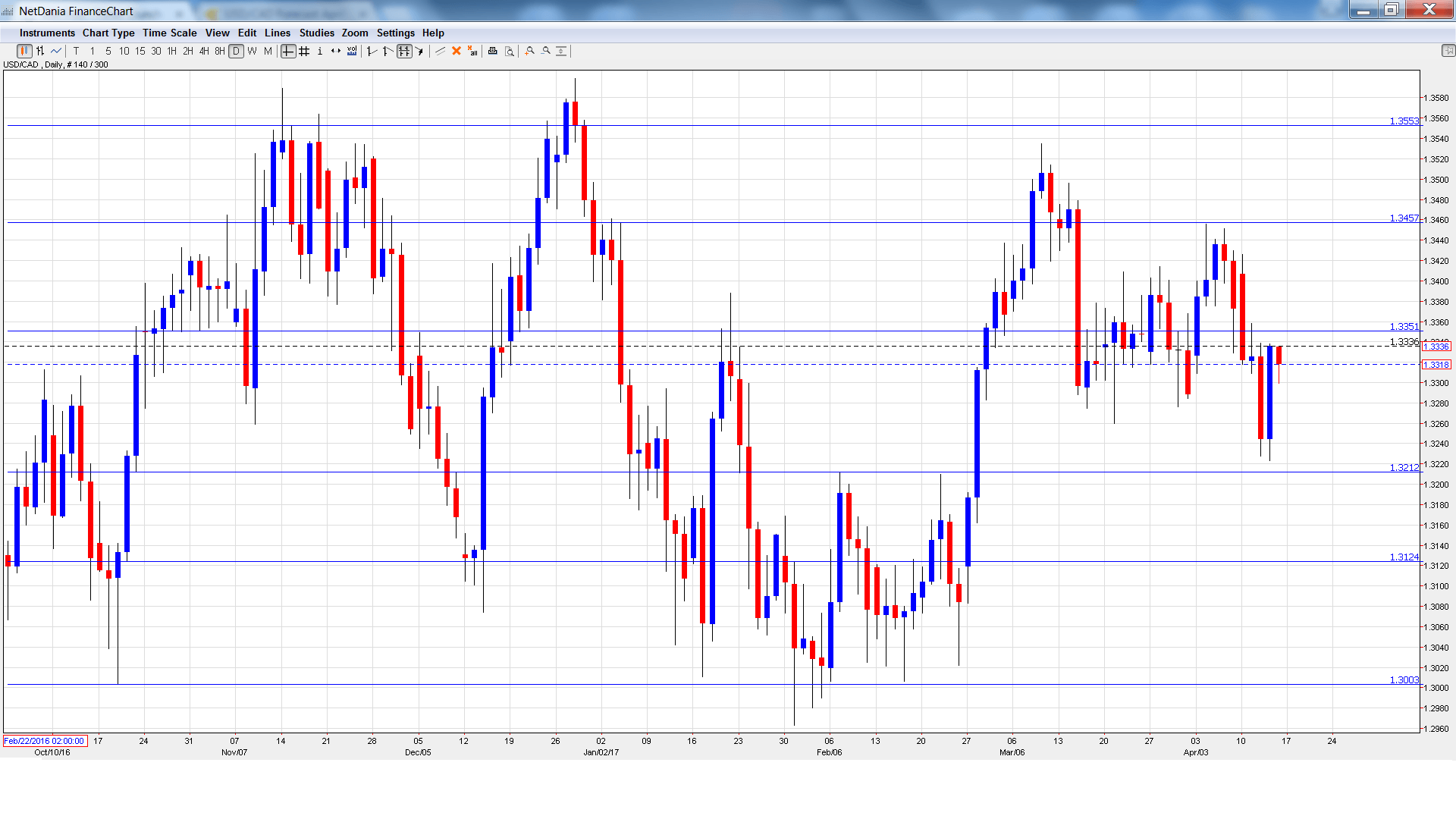Image resolution: width=1456 pixels, height=819 pixels.
Task: Open the Chart Type menu
Action: click(x=108, y=33)
